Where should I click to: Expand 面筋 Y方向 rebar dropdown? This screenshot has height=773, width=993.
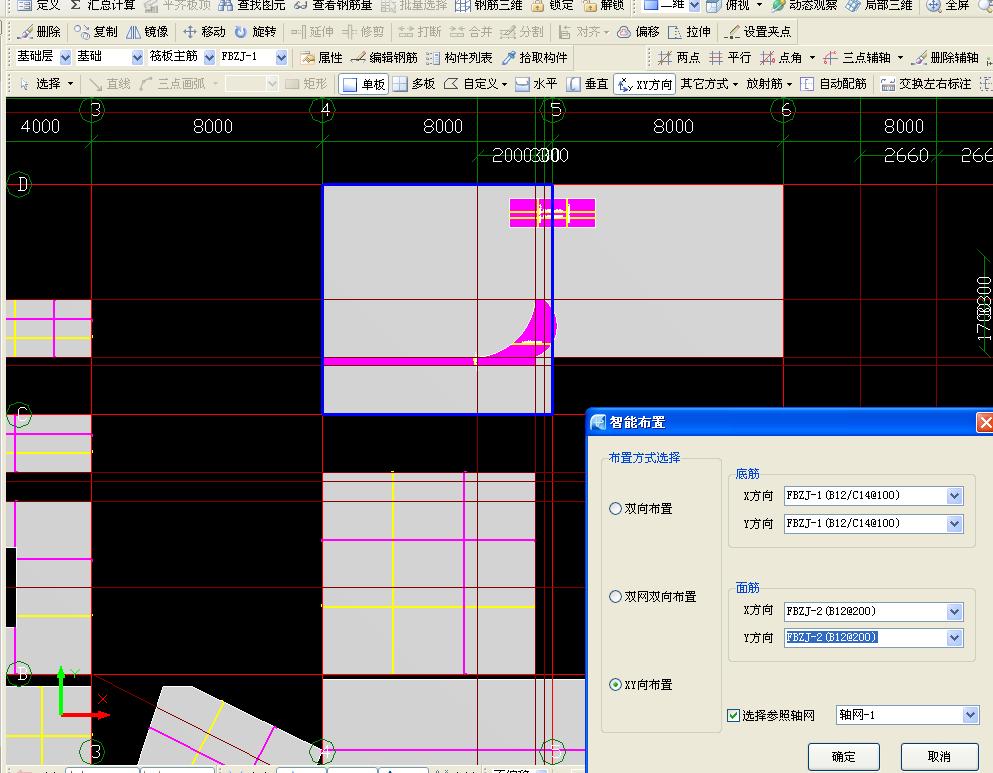click(955, 638)
